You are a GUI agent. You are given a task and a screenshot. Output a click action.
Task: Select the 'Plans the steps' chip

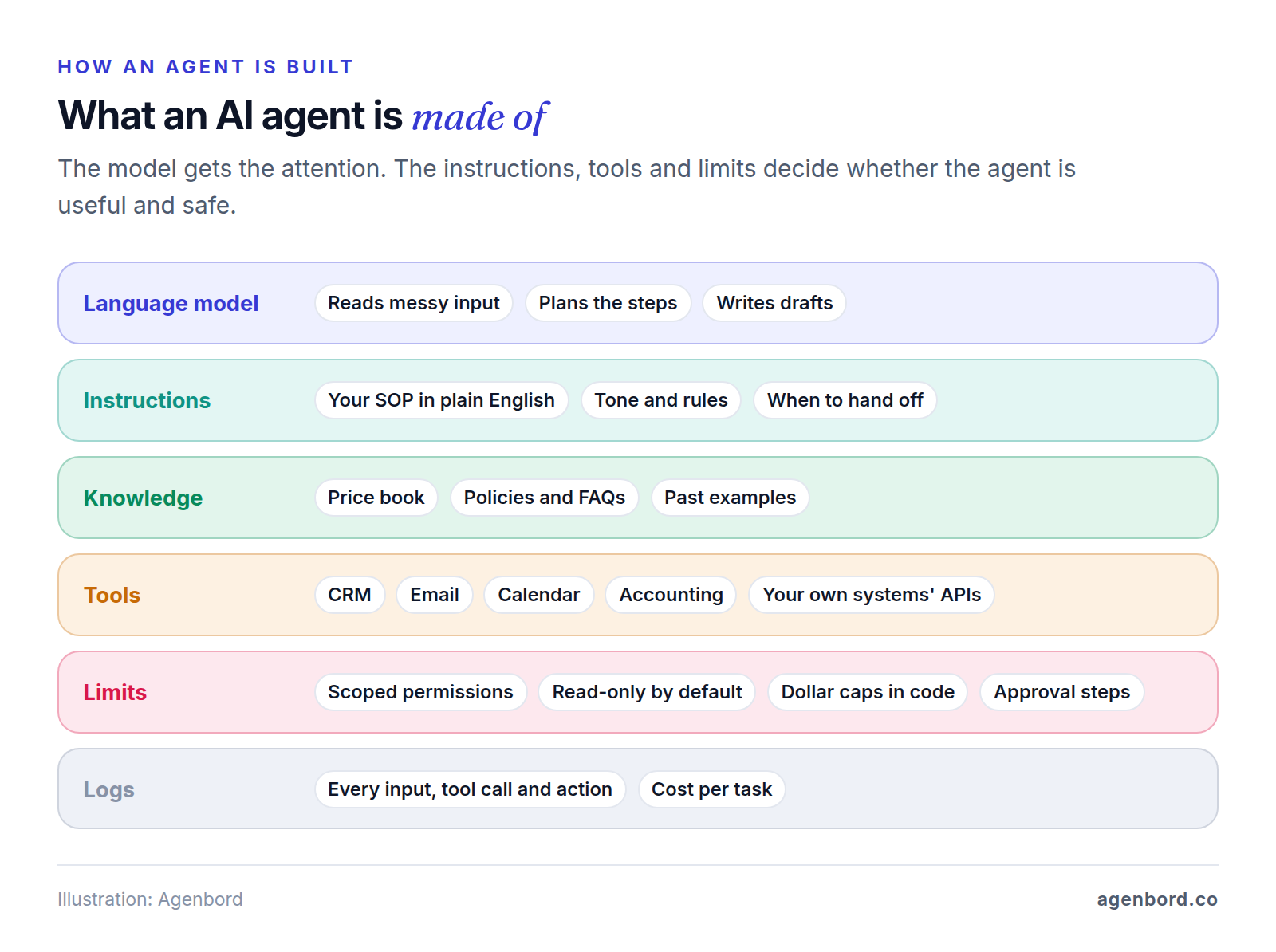point(608,303)
